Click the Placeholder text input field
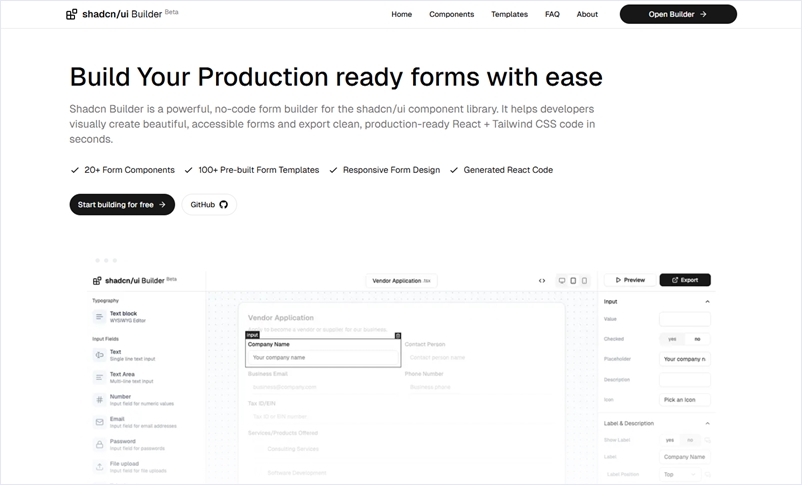 pyautogui.click(x=685, y=359)
